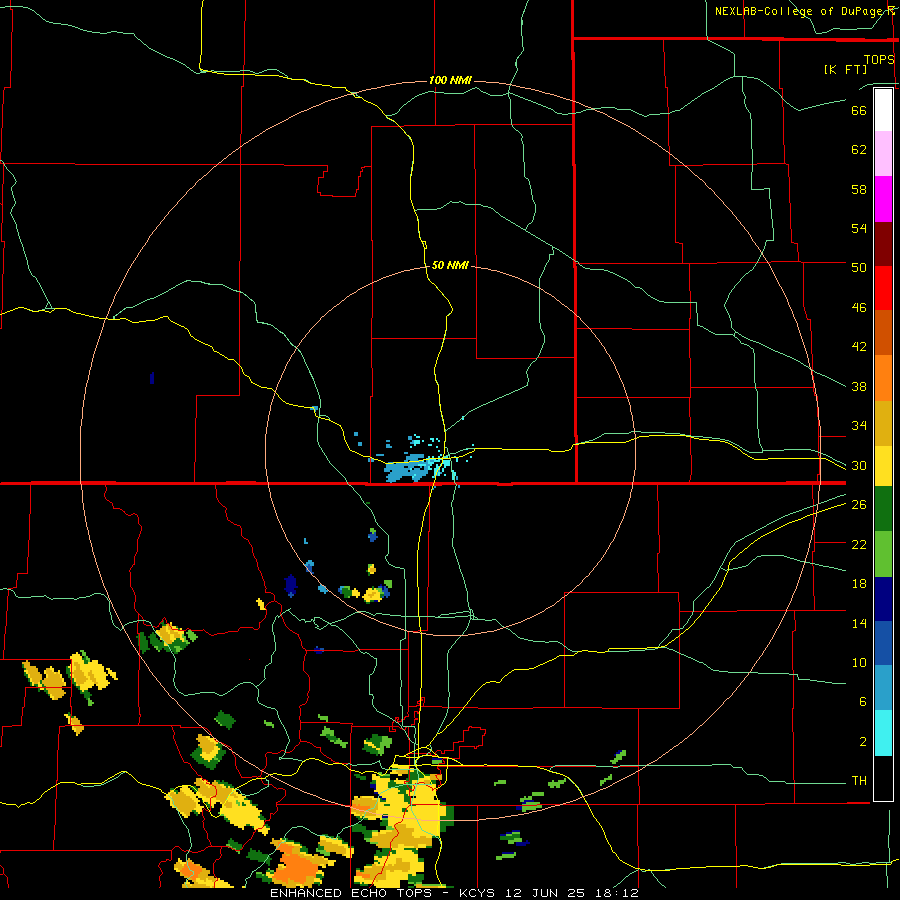The image size is (900, 900).
Task: Click the 30 scale label
Action: pyautogui.click(x=859, y=465)
